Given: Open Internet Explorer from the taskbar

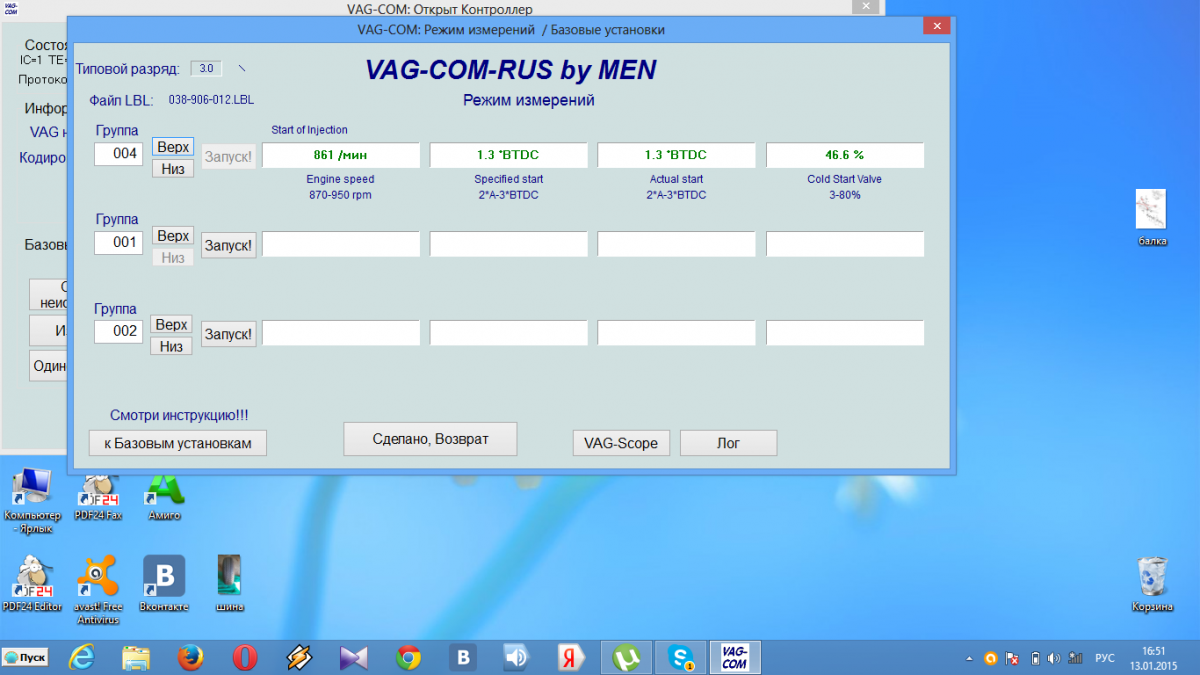Looking at the screenshot, I should point(82,657).
